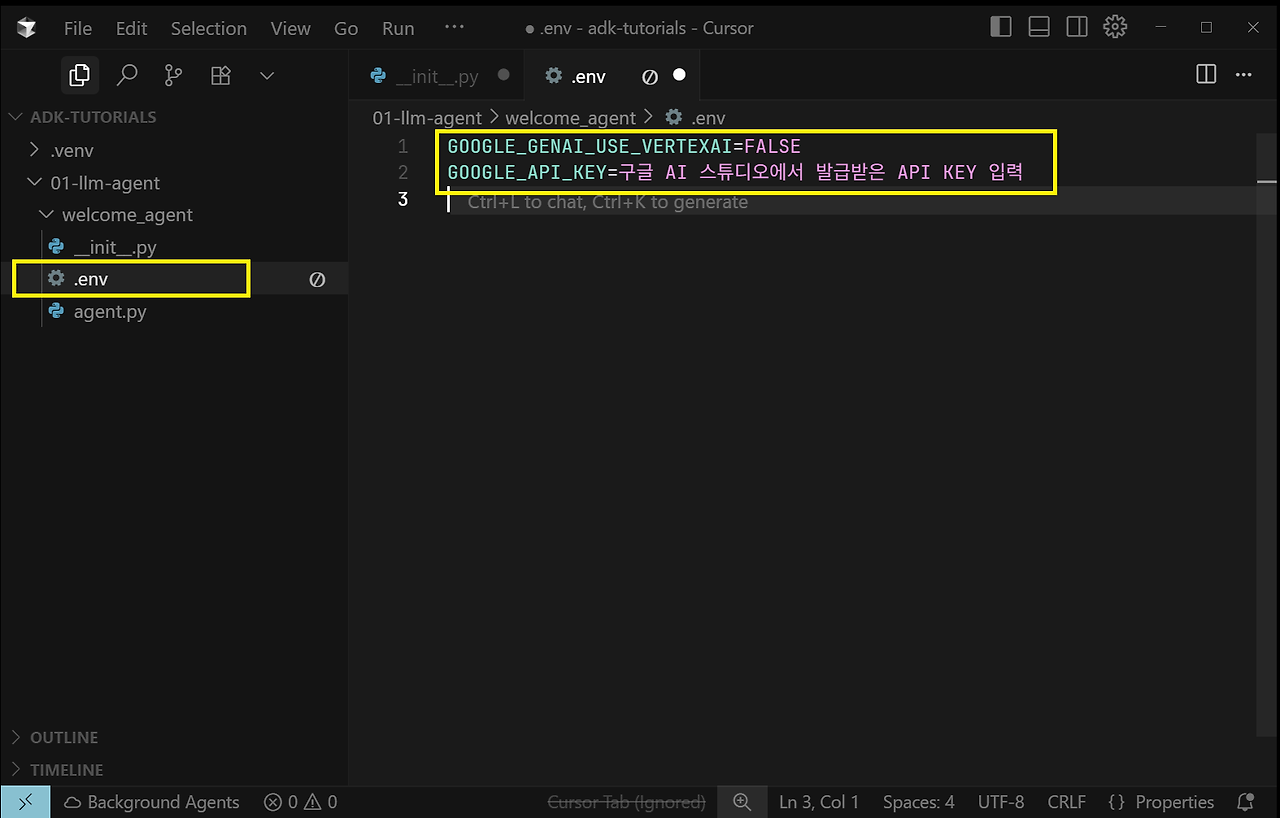Click the zoom magnifier status icon
Image resolution: width=1280 pixels, height=818 pixels.
742,802
